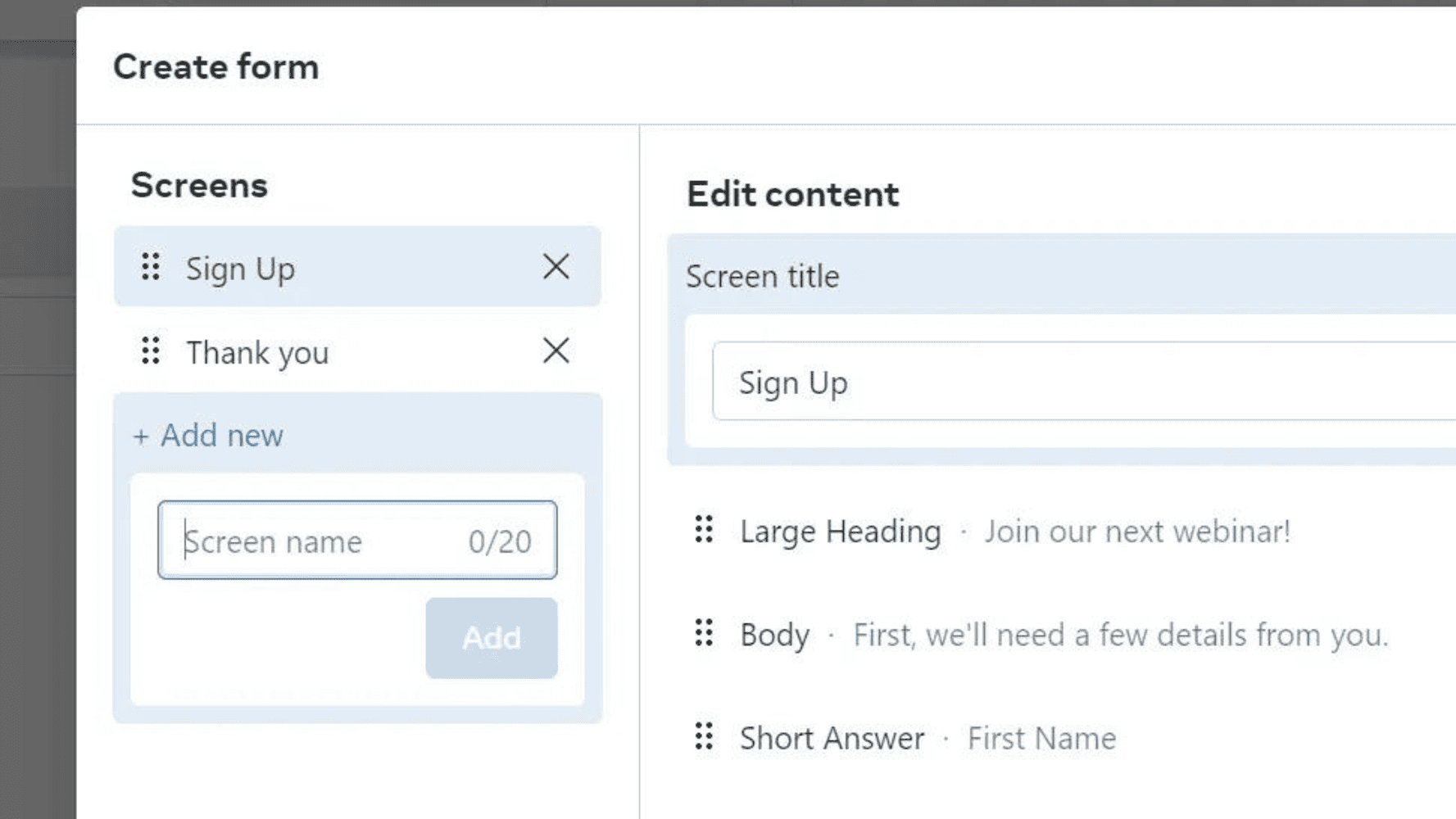This screenshot has width=1456, height=819.
Task: Open the Large Heading content item
Action: (840, 532)
